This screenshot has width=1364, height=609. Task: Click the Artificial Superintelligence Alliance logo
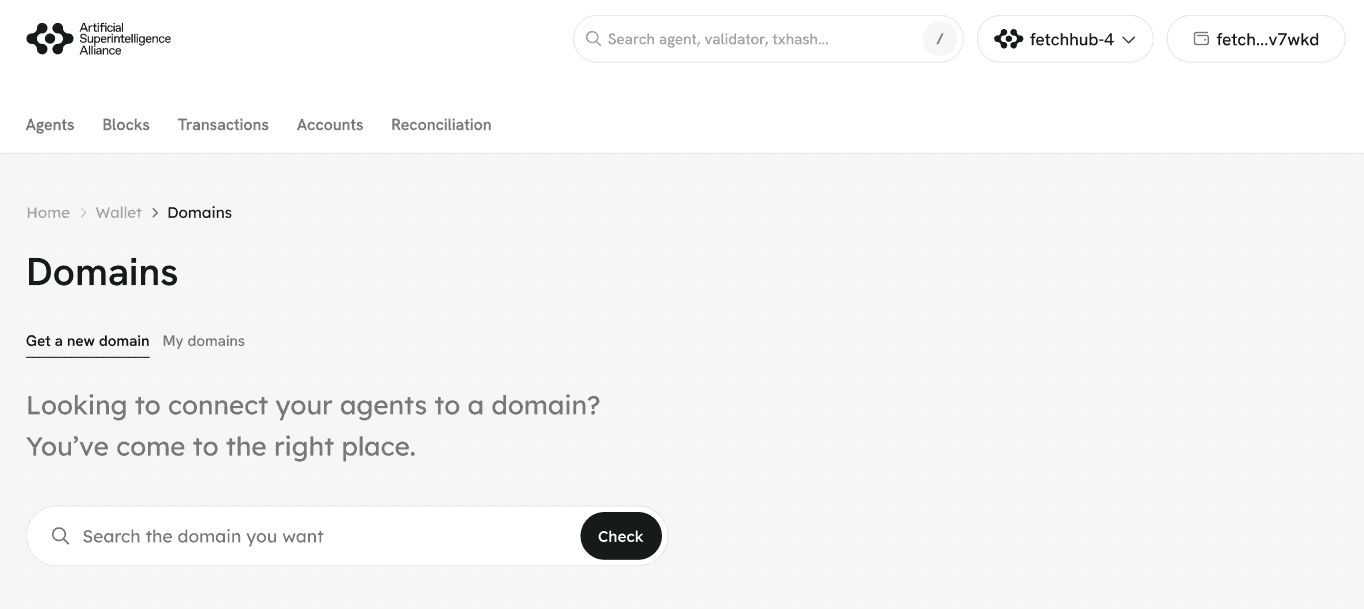(98, 39)
